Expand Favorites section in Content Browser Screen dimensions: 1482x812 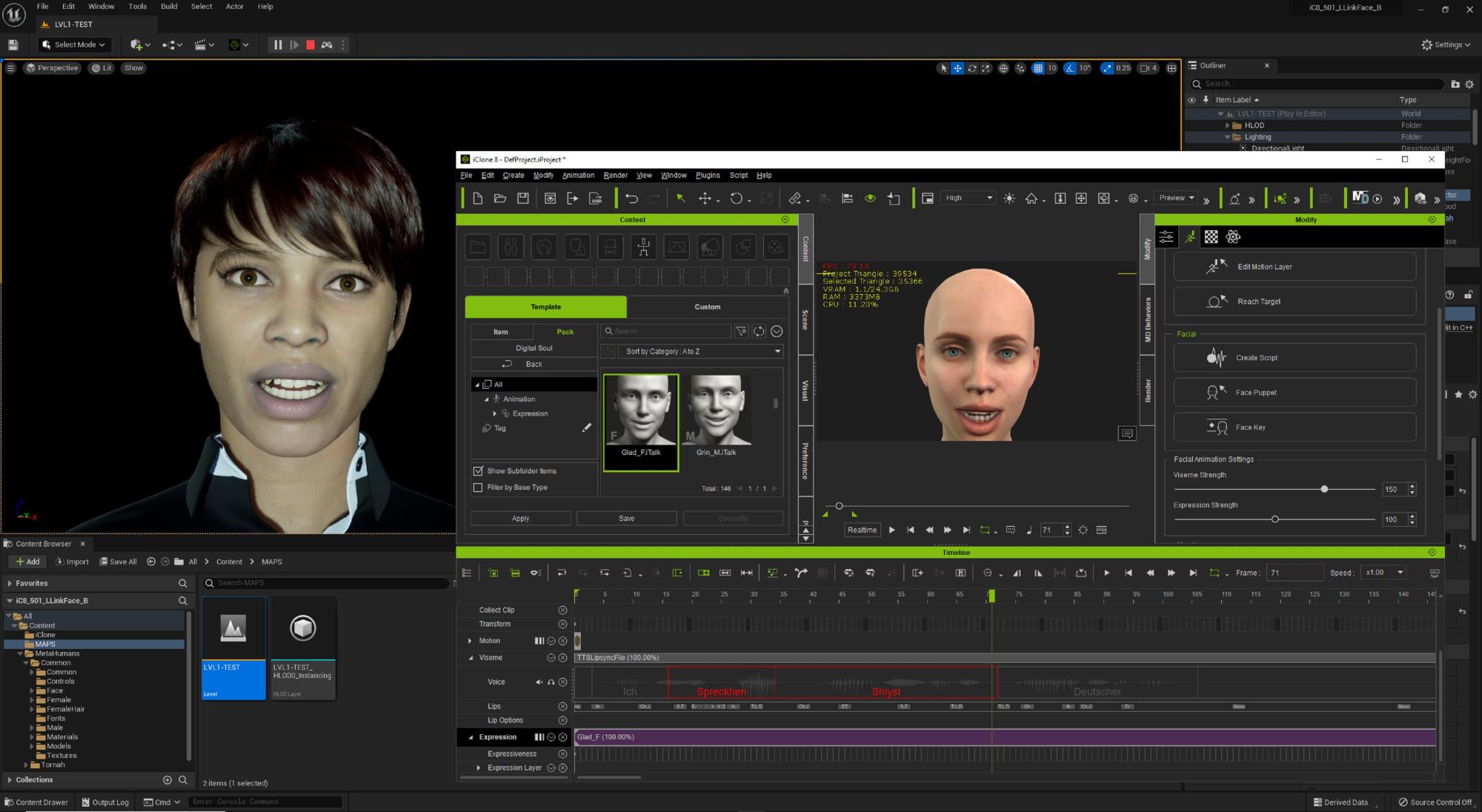pyautogui.click(x=10, y=583)
